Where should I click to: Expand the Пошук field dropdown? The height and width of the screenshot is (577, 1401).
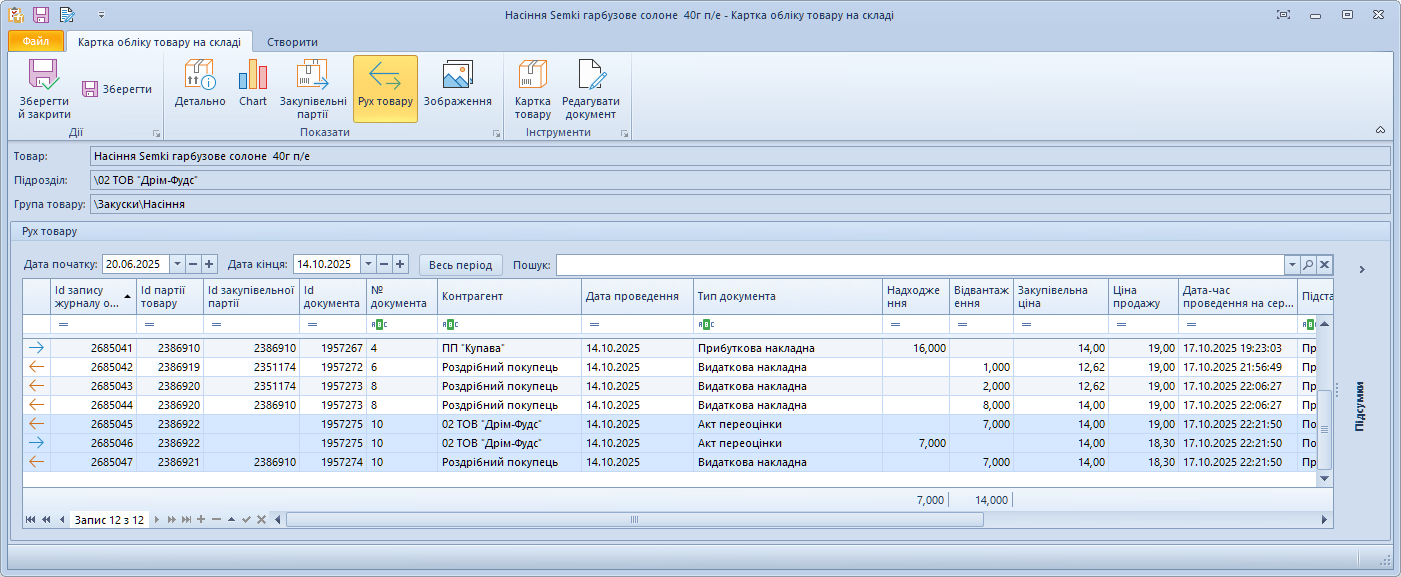click(1291, 264)
